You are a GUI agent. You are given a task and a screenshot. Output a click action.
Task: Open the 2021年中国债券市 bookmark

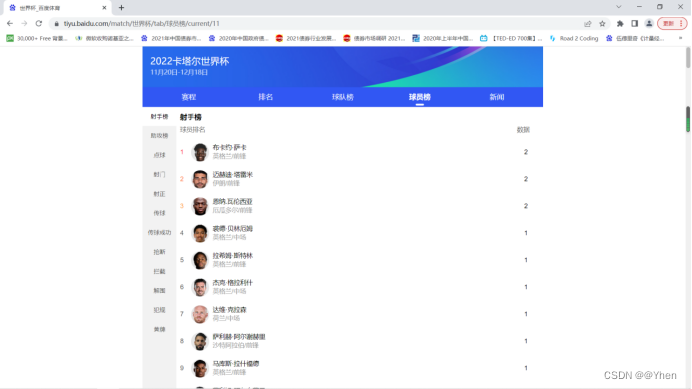pyautogui.click(x=171, y=38)
